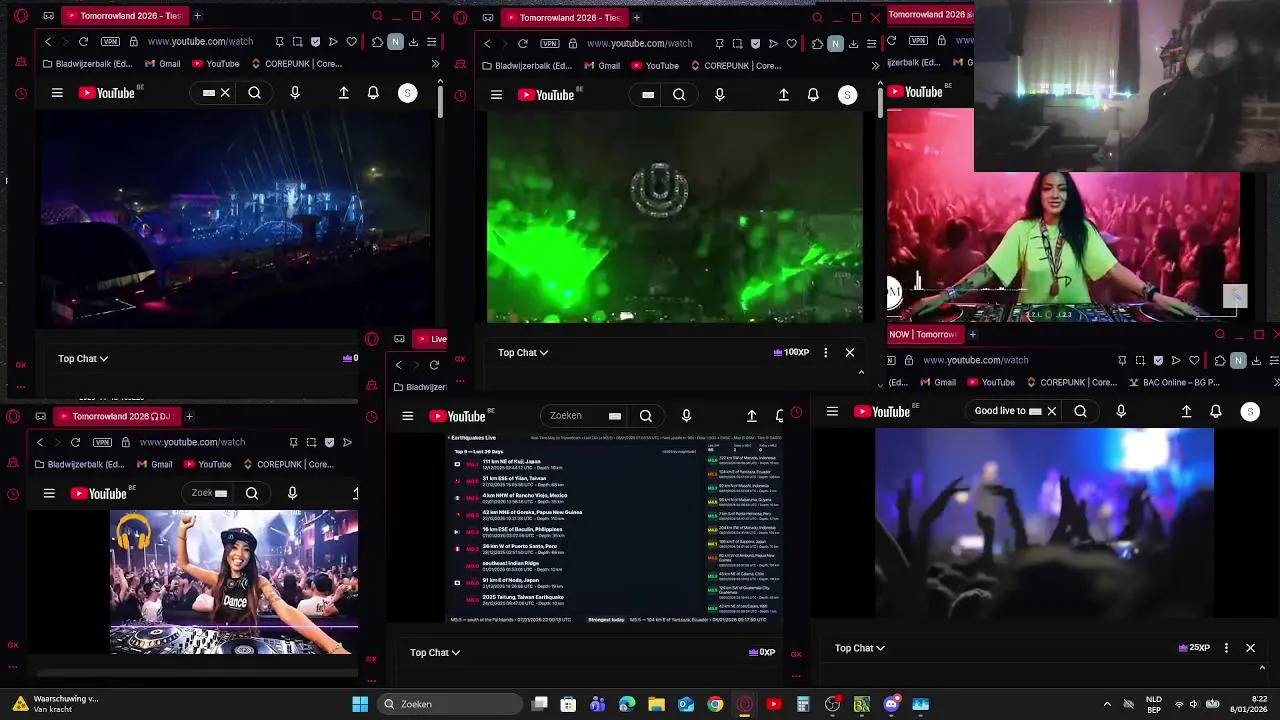Open YouTube guide menu in blue-stage window
This screenshot has width=1280, height=720.
coord(57,93)
